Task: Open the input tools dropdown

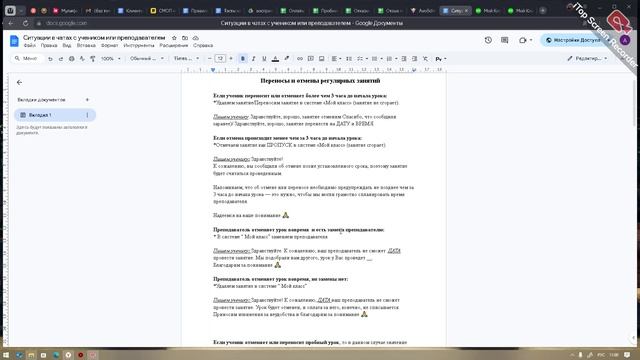Action: coord(440,59)
